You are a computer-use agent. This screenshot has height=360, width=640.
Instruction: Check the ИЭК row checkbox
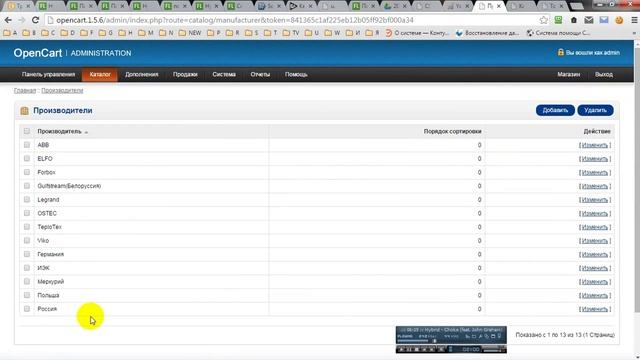[27, 268]
